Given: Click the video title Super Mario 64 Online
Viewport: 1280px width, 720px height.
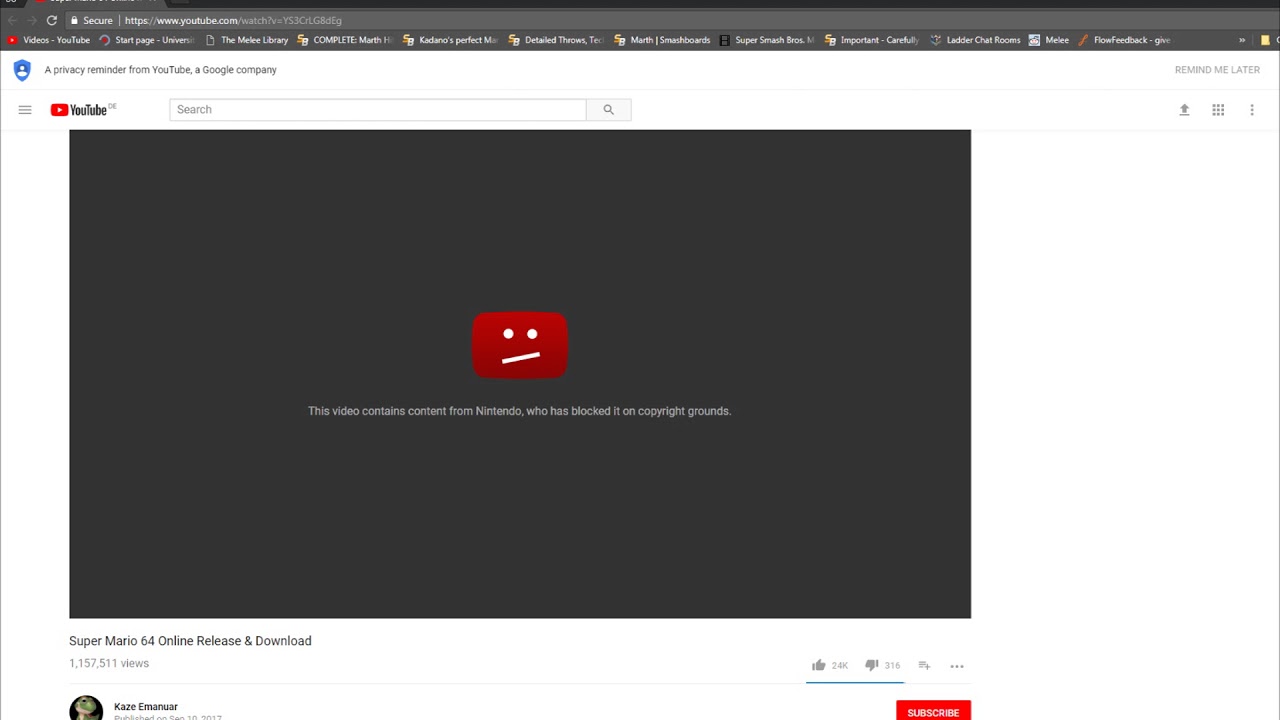Looking at the screenshot, I should coord(190,641).
